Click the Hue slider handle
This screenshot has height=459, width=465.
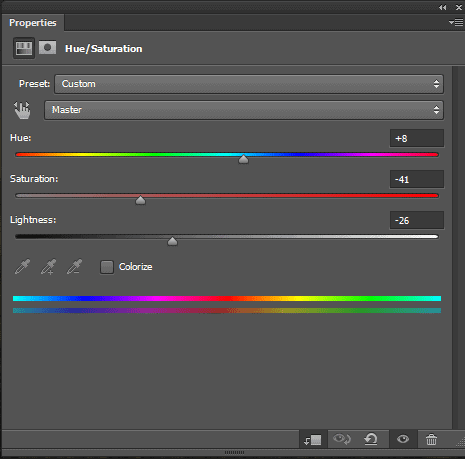point(243,159)
